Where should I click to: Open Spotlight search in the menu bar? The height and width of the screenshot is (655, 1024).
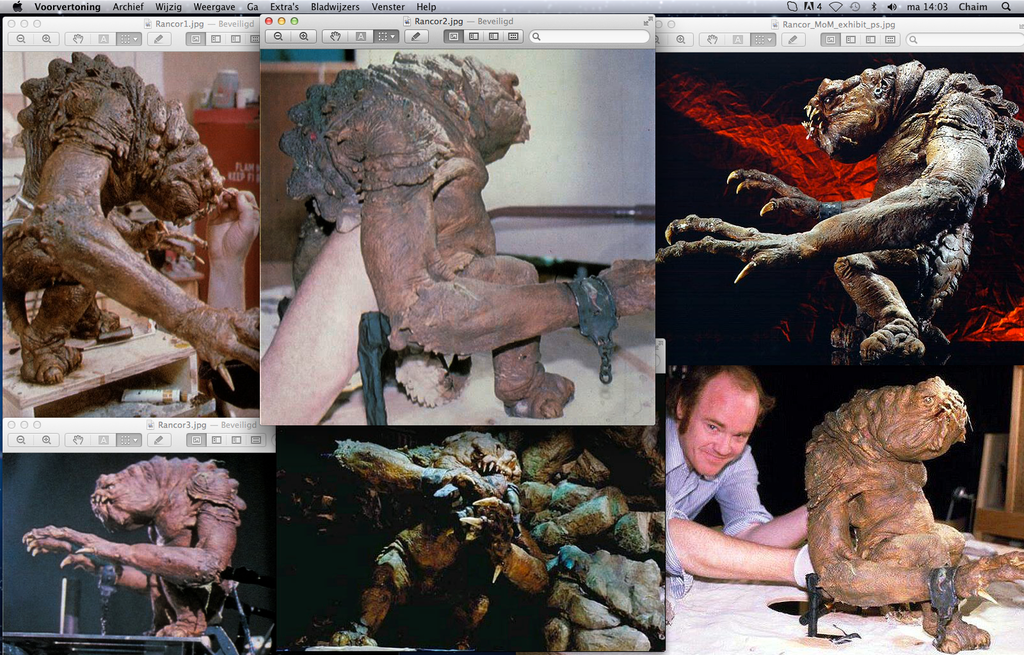[1006, 7]
